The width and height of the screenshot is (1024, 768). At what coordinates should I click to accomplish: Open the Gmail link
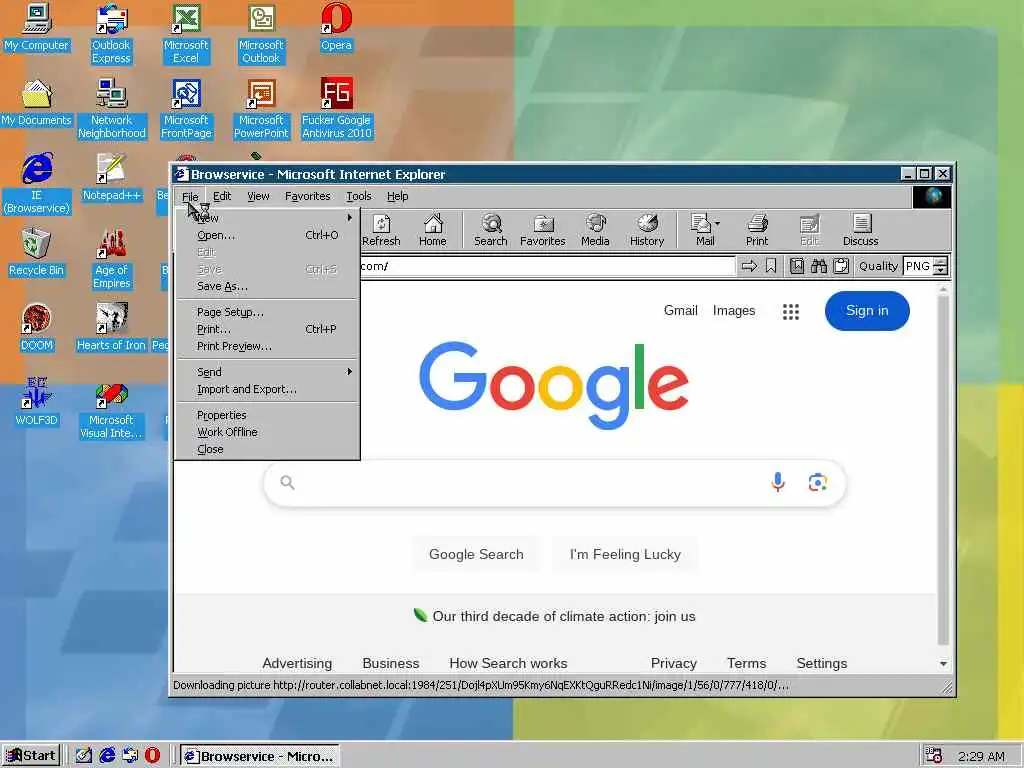tap(680, 311)
